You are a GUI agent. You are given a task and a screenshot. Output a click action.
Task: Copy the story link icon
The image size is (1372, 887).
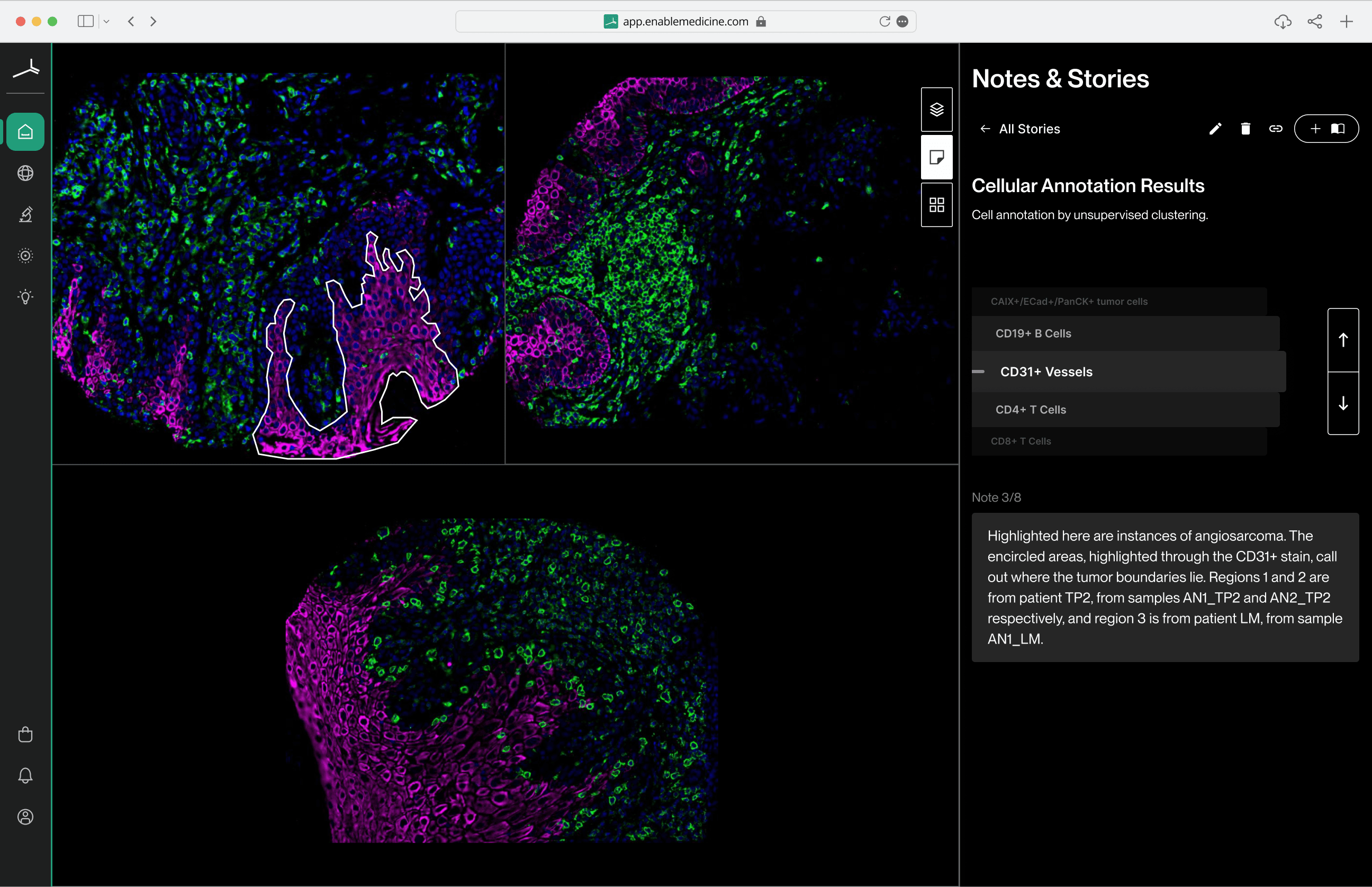1276,129
